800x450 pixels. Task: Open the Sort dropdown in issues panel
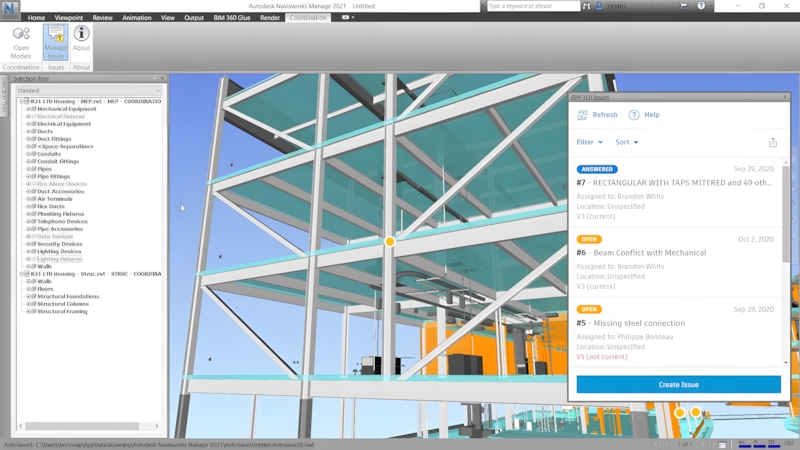pyautogui.click(x=627, y=142)
